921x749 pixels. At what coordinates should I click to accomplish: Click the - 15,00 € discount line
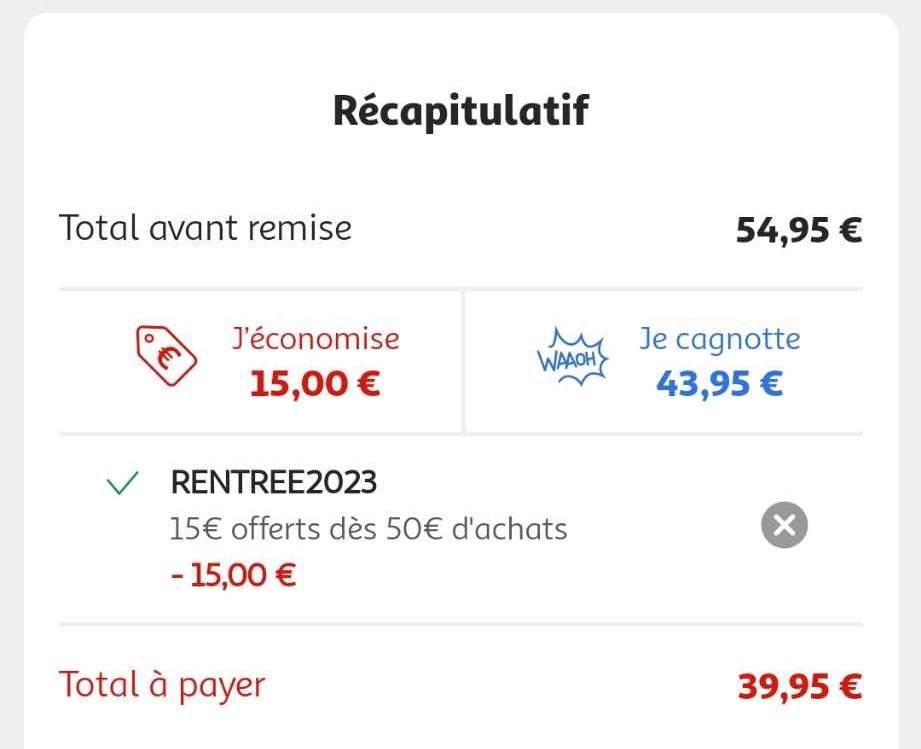coord(233,575)
